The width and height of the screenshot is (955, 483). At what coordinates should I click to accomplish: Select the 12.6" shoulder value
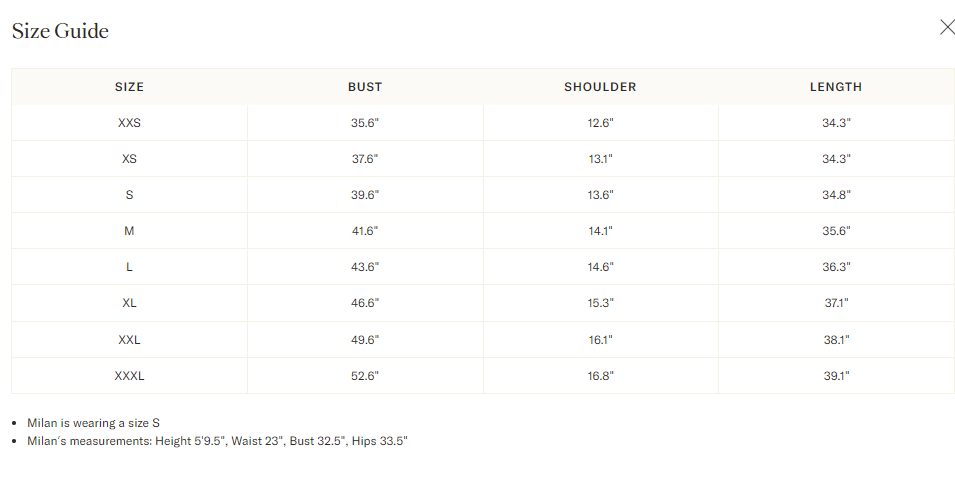click(x=600, y=123)
